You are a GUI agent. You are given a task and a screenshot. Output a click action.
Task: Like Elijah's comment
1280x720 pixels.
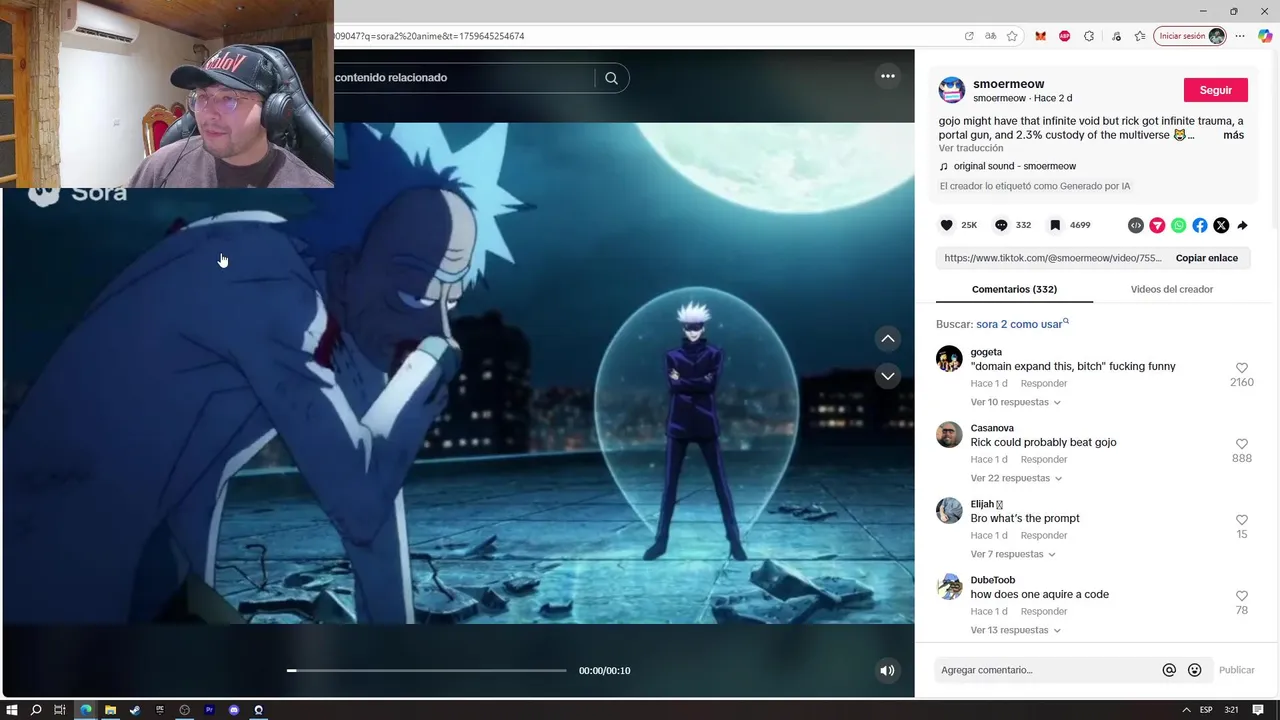1242,520
